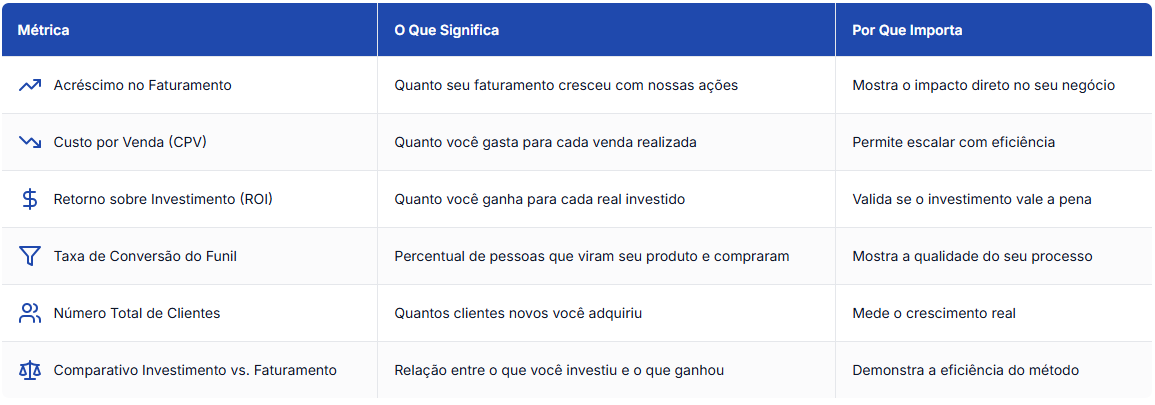Click the text 'Quantos clientes novos você adquiriu'
This screenshot has width=1155, height=405.
click(518, 313)
